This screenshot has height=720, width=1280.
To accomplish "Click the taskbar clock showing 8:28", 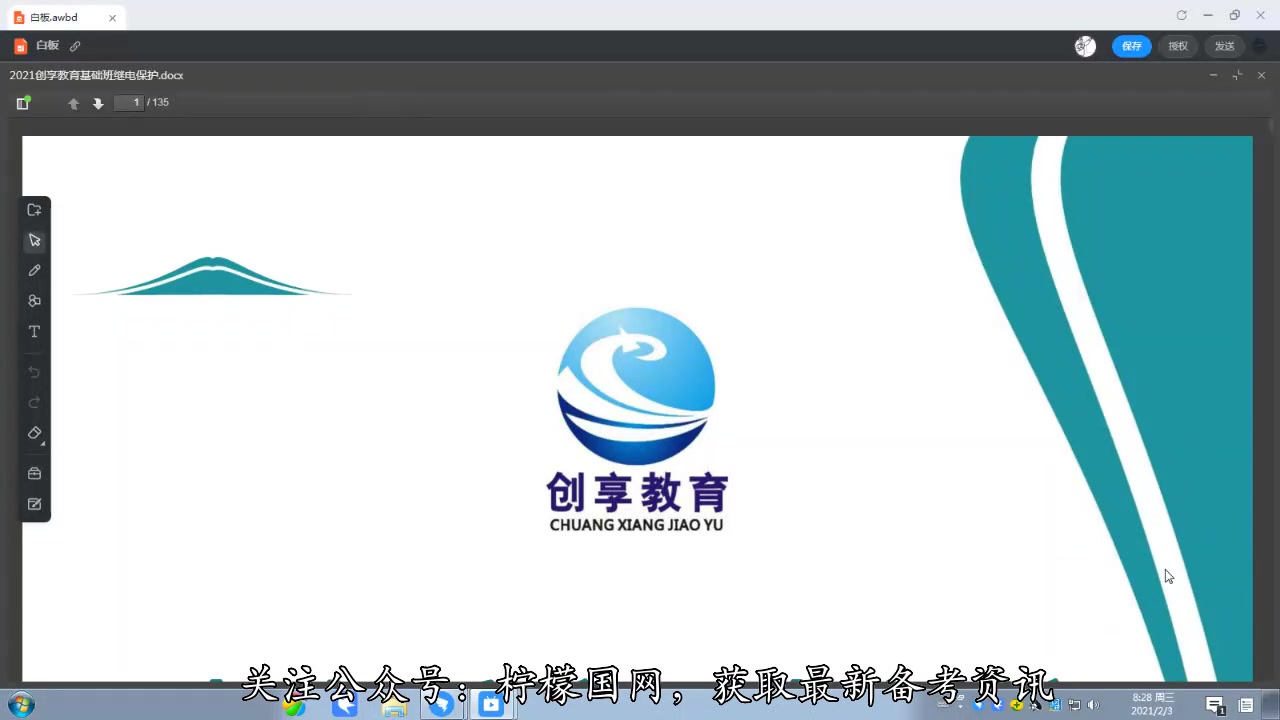I will click(1152, 704).
